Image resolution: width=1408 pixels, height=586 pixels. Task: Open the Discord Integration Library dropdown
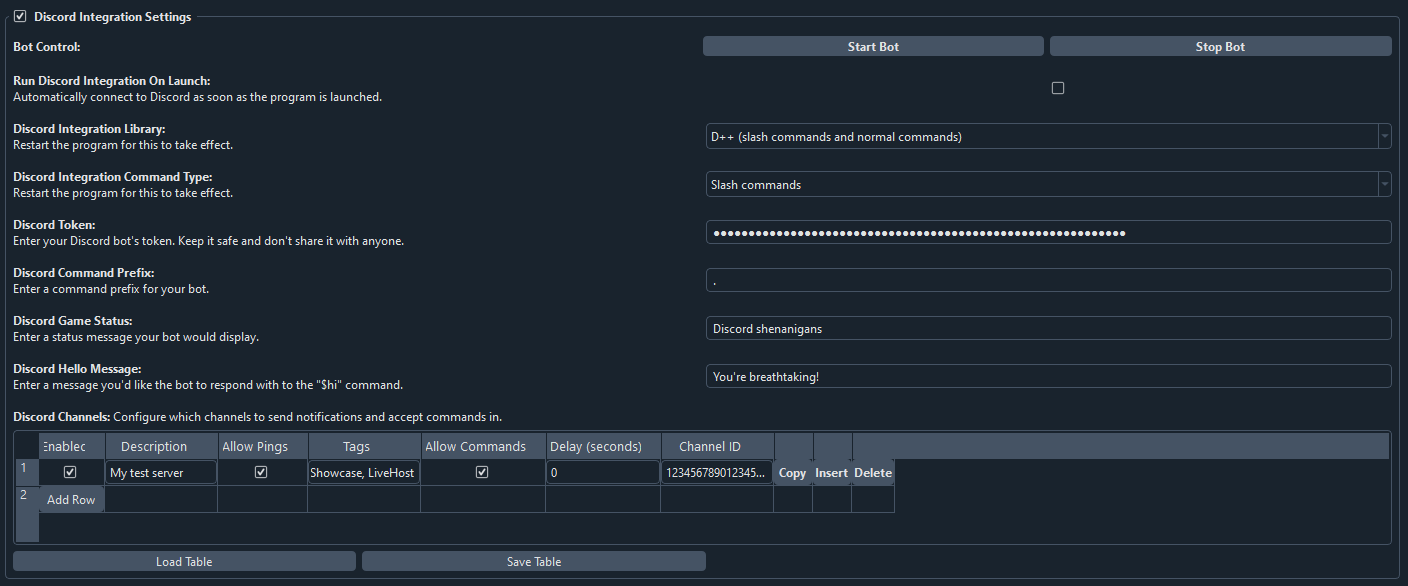[1048, 137]
